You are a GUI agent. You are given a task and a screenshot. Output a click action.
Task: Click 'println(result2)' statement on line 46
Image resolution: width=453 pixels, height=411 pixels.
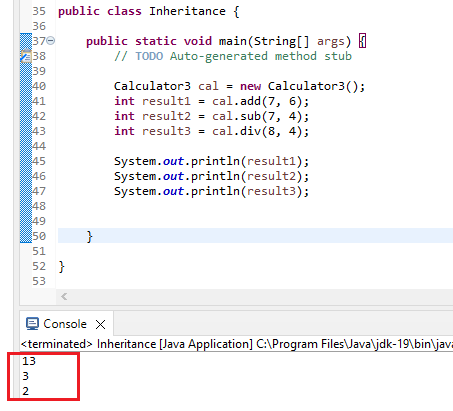[211, 176]
